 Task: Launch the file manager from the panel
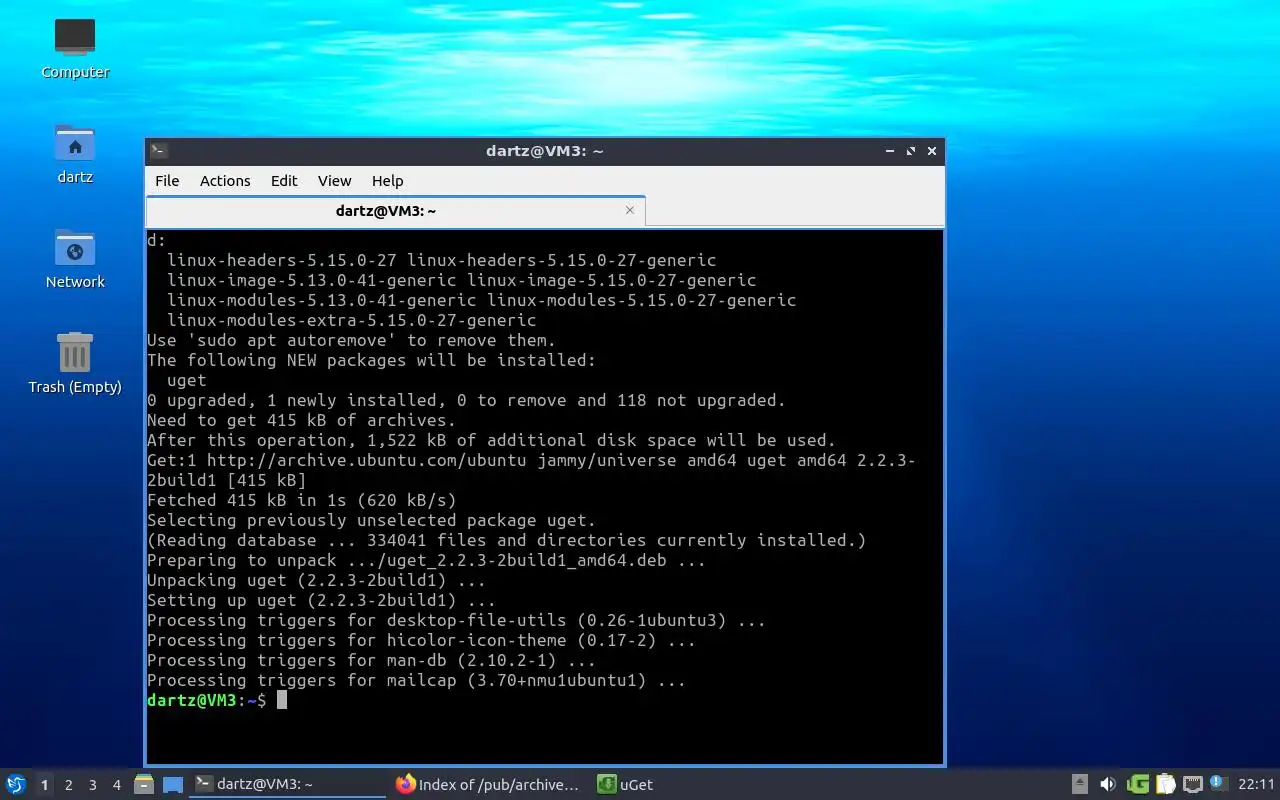pyautogui.click(x=144, y=784)
